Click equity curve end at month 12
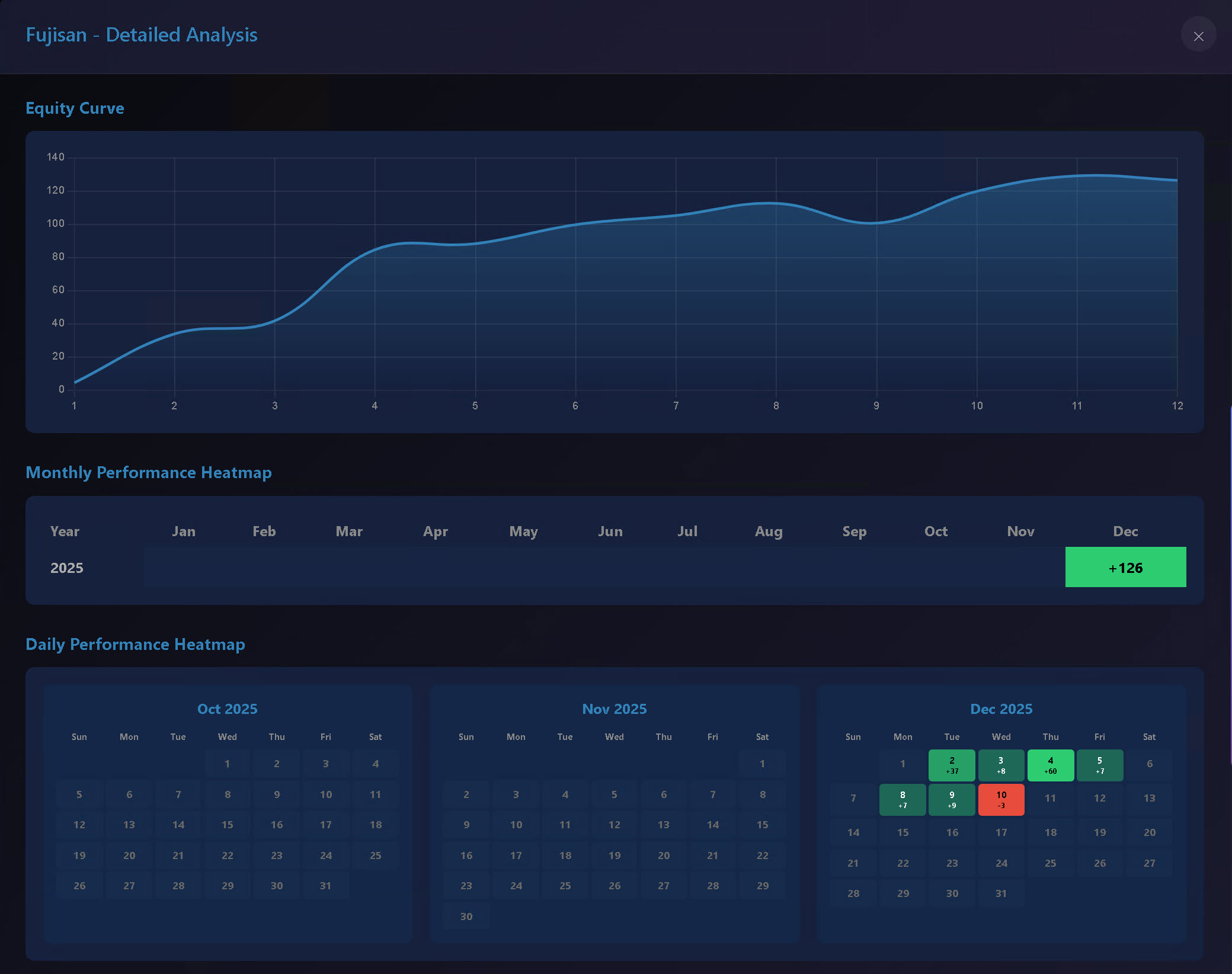This screenshot has width=1232, height=974. (x=1176, y=180)
